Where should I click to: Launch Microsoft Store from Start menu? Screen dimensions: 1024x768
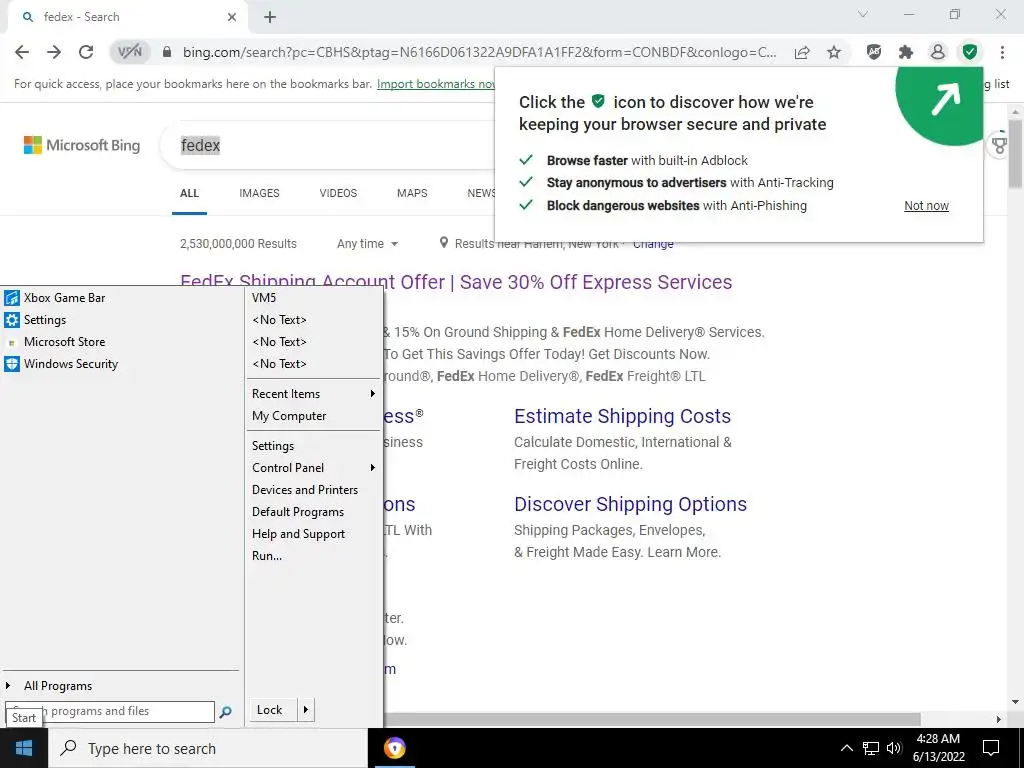[121, 342]
